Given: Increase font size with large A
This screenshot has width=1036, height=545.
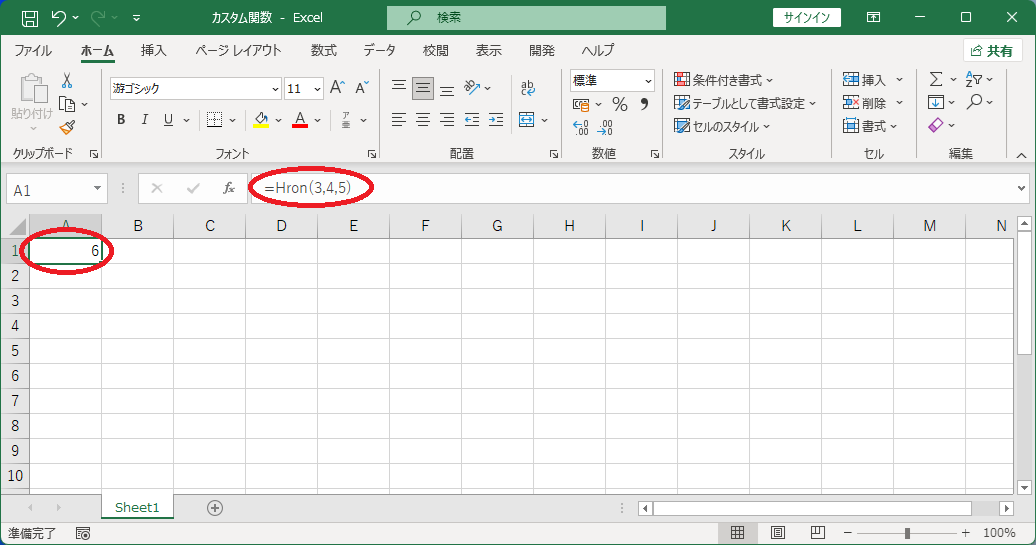Looking at the screenshot, I should [337, 87].
